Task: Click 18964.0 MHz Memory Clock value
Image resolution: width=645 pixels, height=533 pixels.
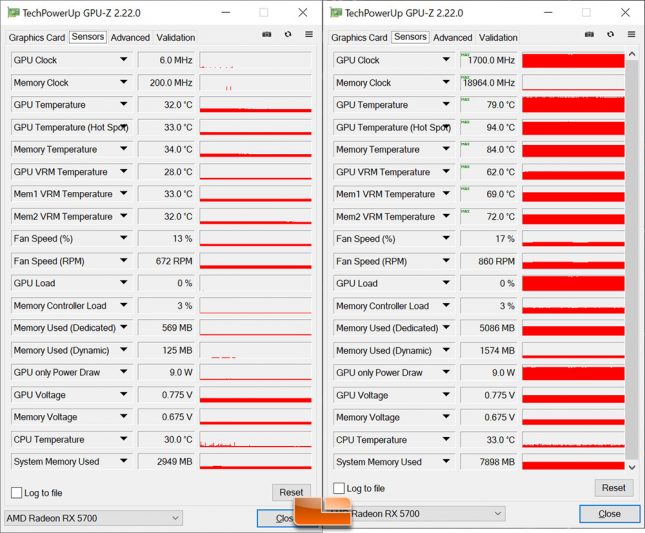Action: [488, 83]
